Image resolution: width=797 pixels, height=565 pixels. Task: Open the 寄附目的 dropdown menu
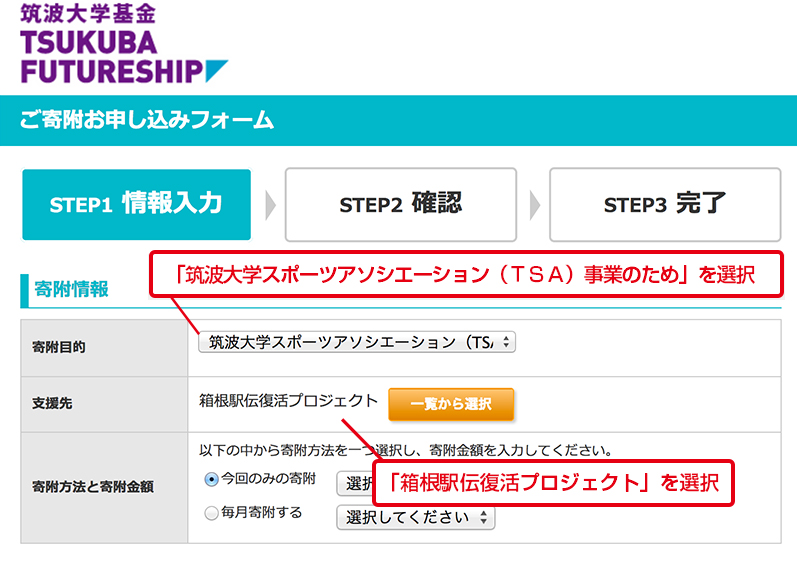357,342
